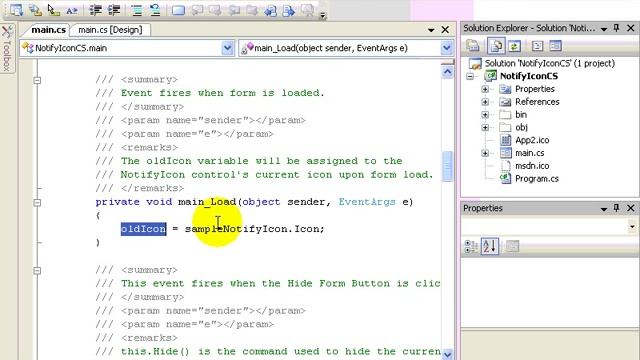The height and width of the screenshot is (360, 640).
Task: Click Display Parameter Info toolbar icon
Action: (x=35, y=10)
